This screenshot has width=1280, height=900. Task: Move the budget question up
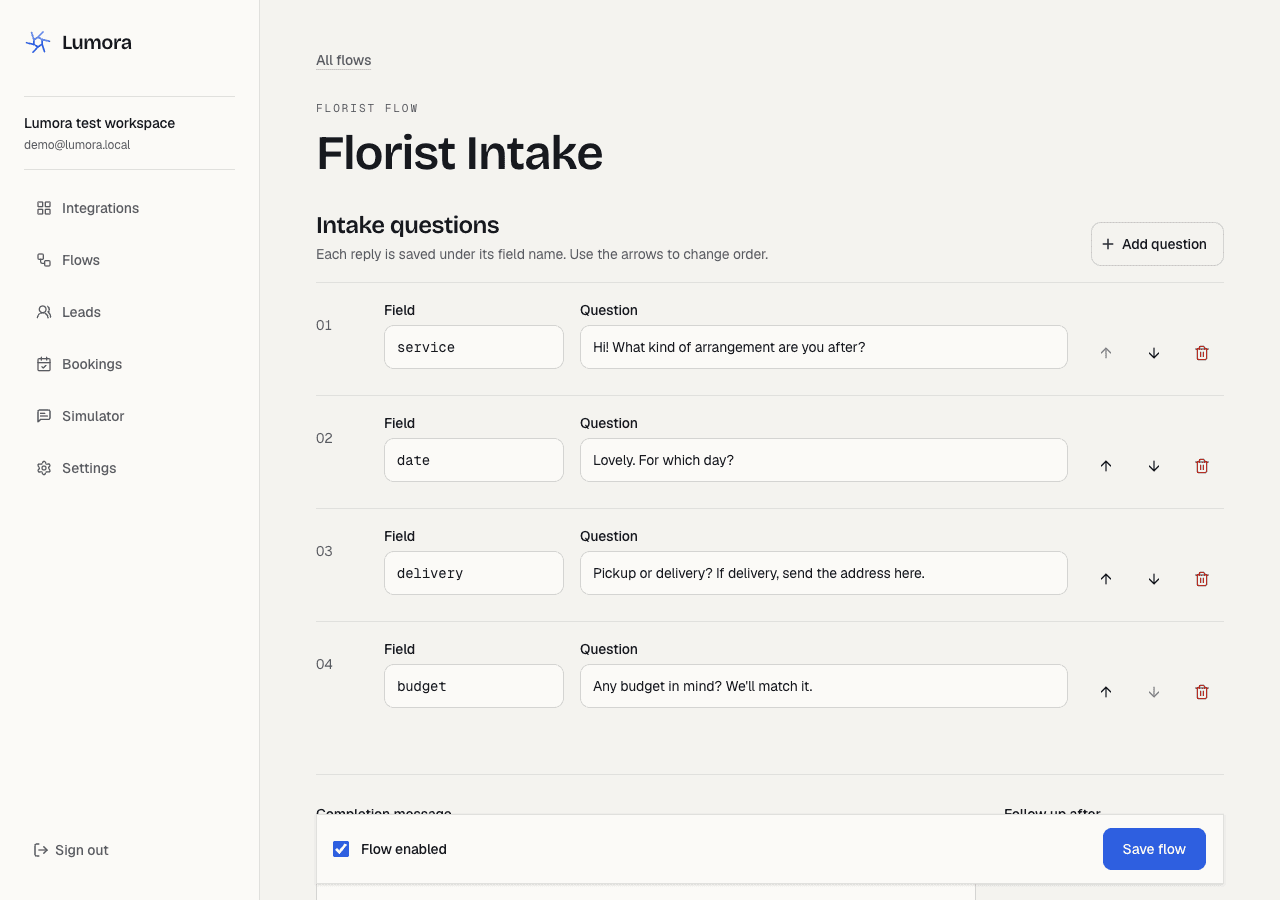pos(1106,692)
